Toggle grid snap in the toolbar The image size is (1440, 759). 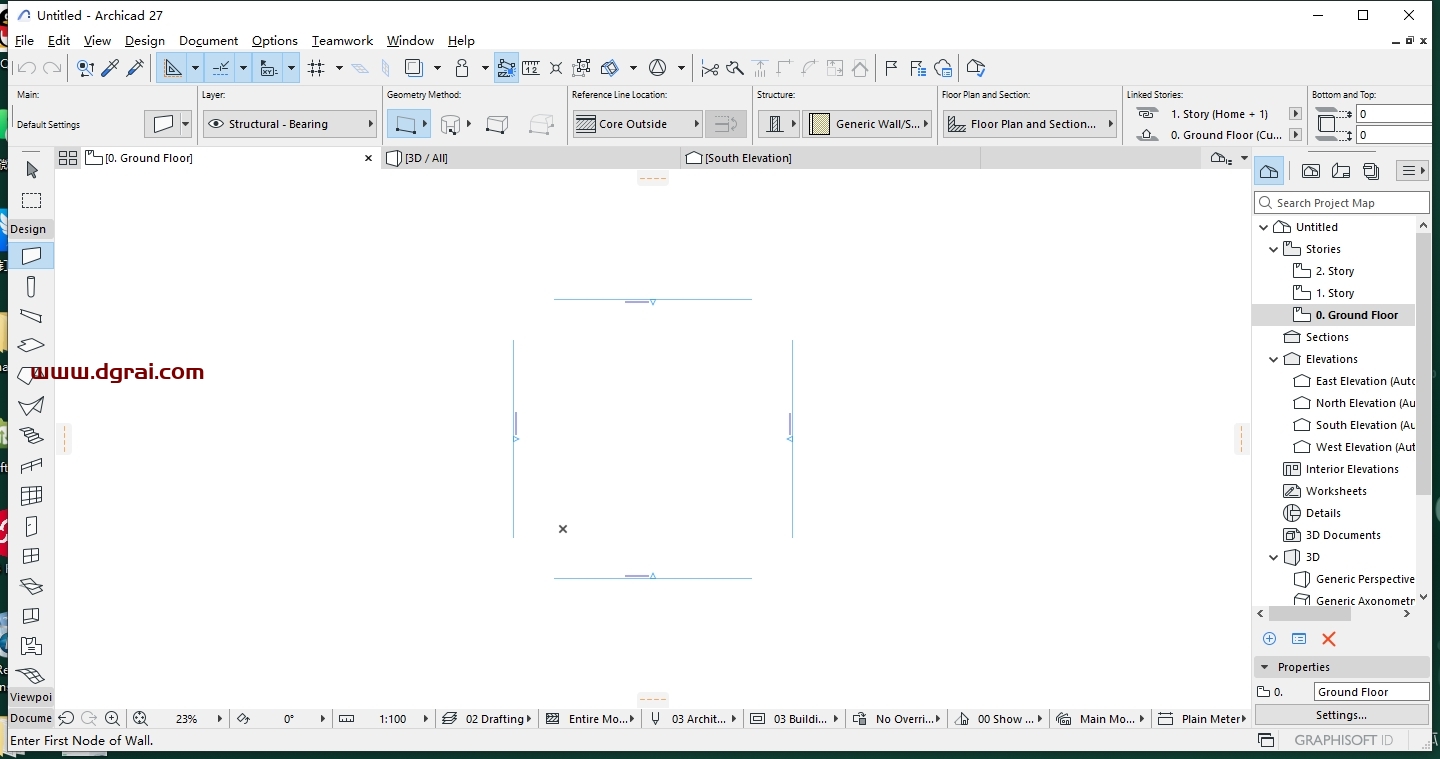(316, 68)
